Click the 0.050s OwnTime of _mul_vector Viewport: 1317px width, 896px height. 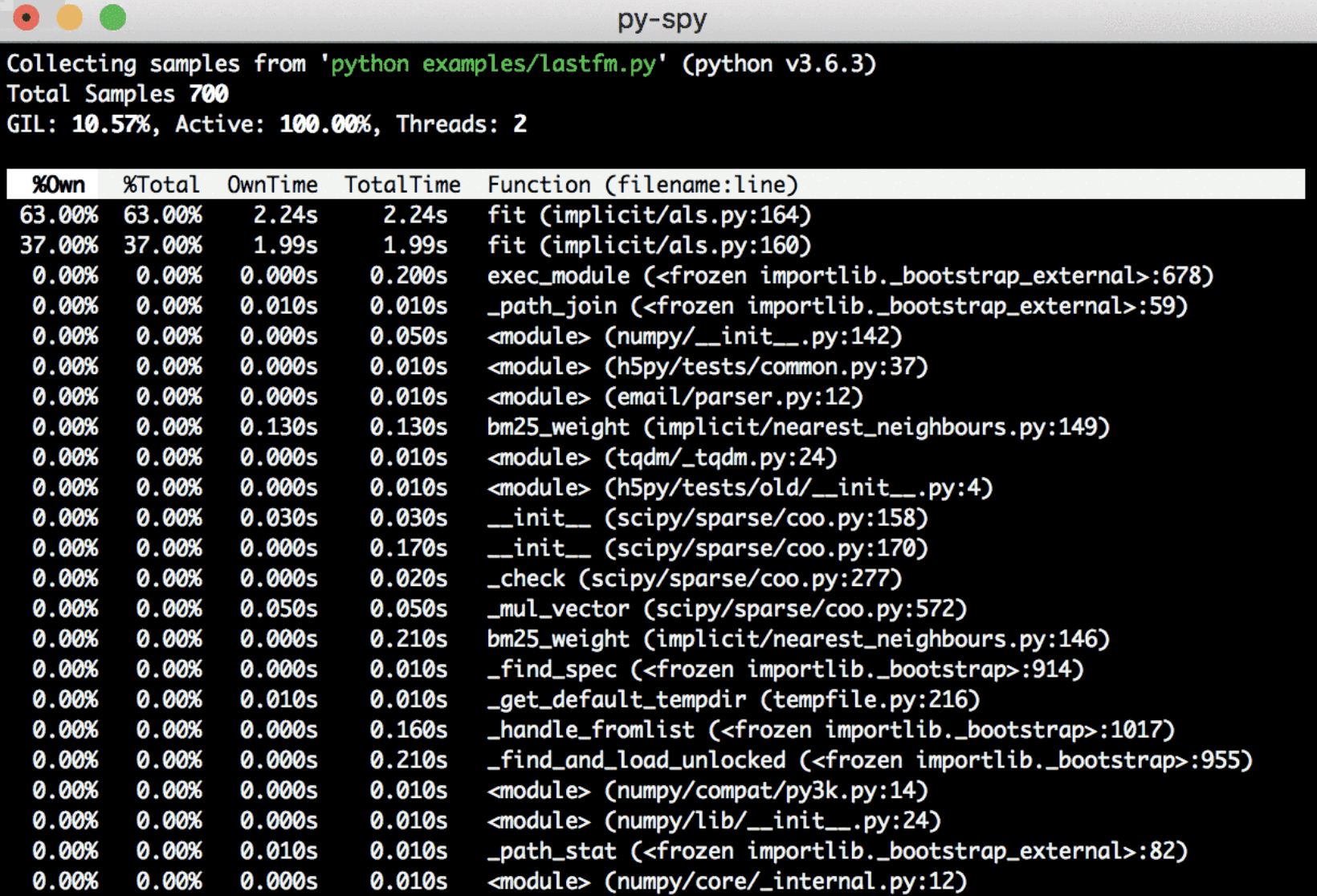tap(279, 609)
